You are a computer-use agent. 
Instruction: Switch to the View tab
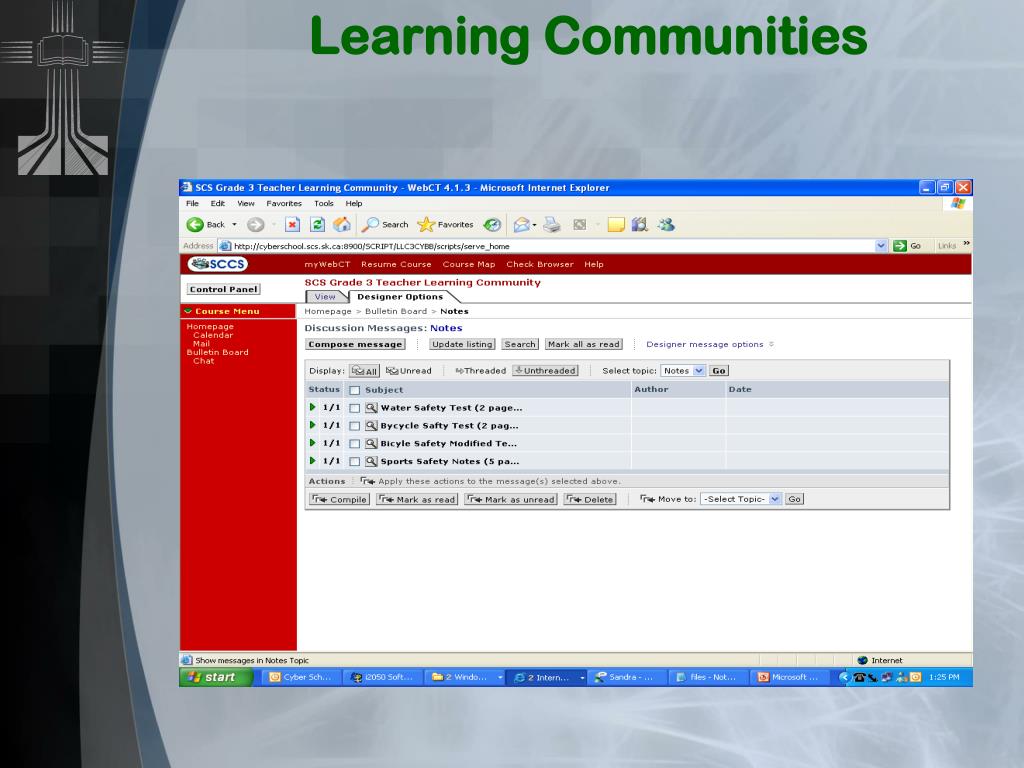(x=325, y=296)
